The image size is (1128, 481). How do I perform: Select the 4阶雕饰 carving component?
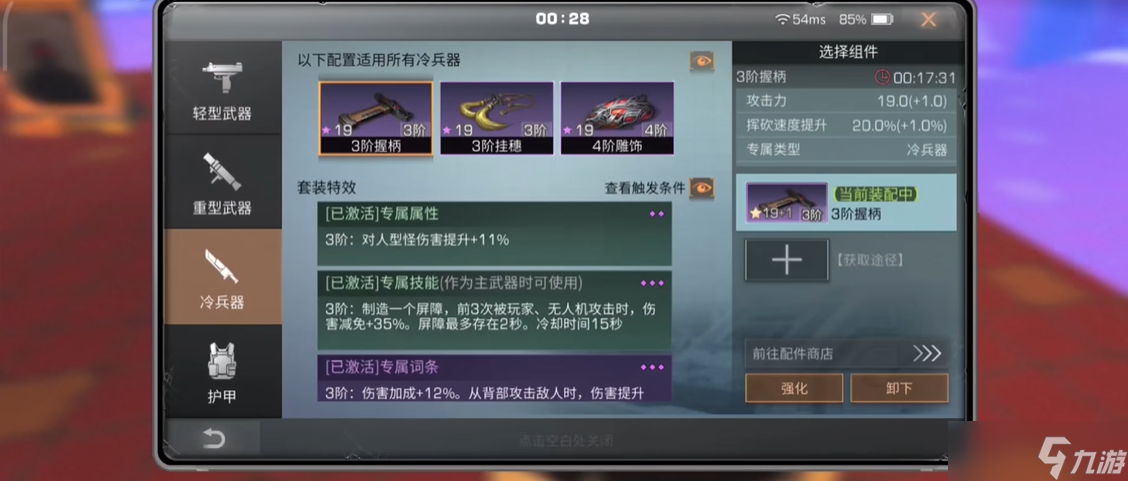(x=617, y=118)
